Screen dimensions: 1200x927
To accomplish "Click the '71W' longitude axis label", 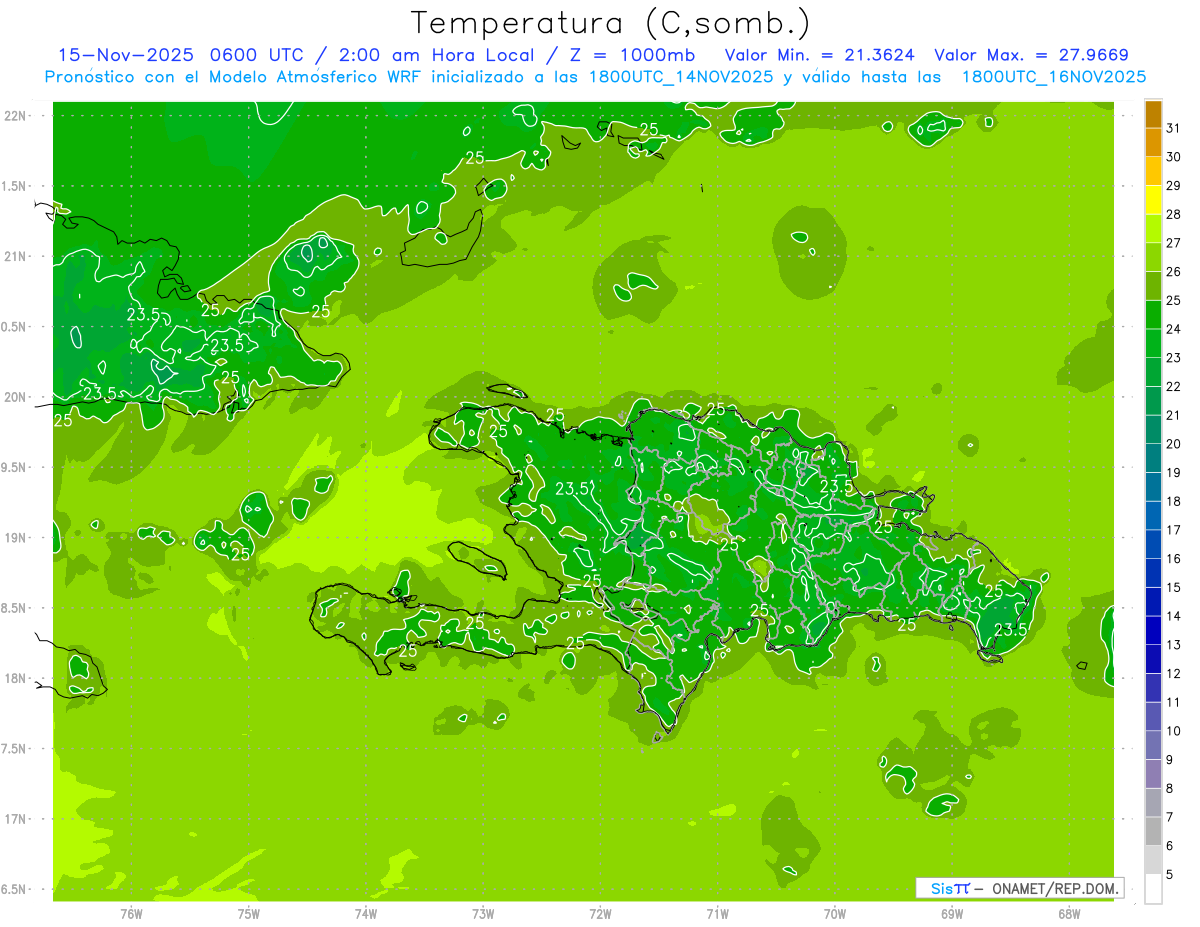I will coord(717,913).
